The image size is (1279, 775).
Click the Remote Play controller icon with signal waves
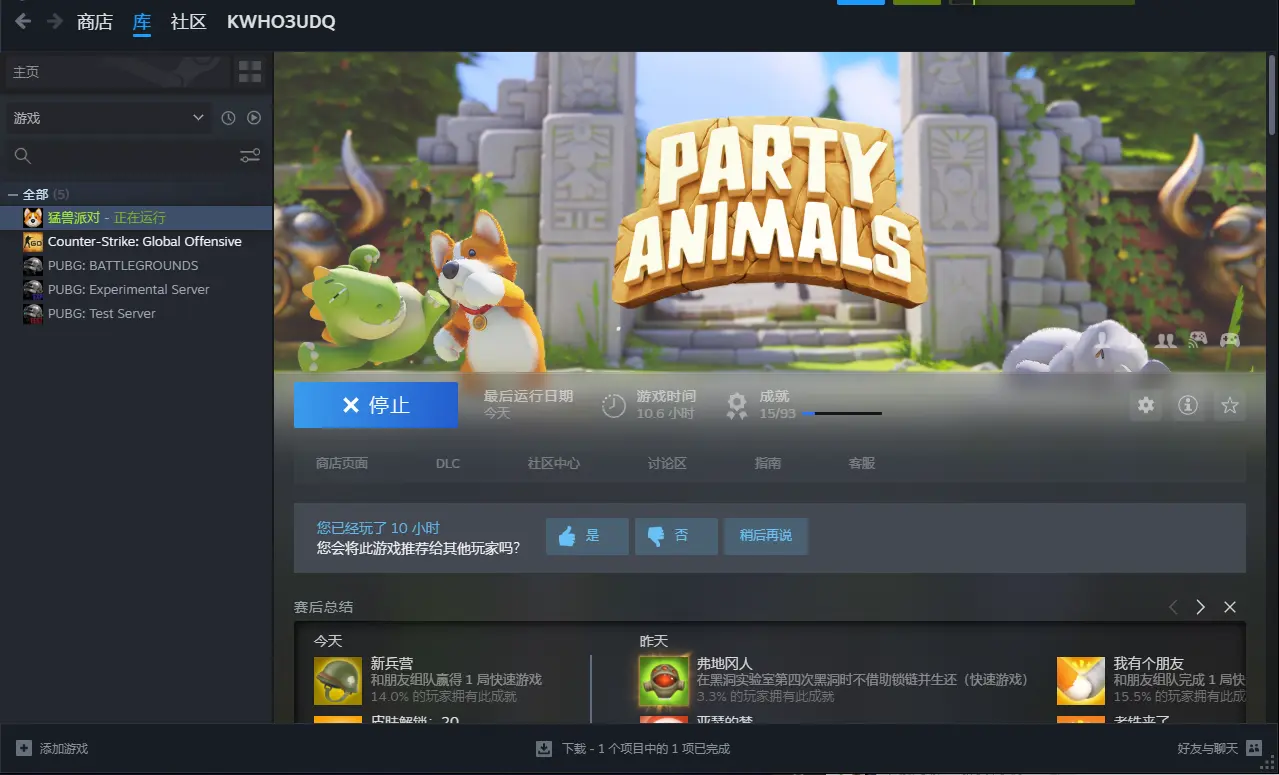pyautogui.click(x=1197, y=341)
